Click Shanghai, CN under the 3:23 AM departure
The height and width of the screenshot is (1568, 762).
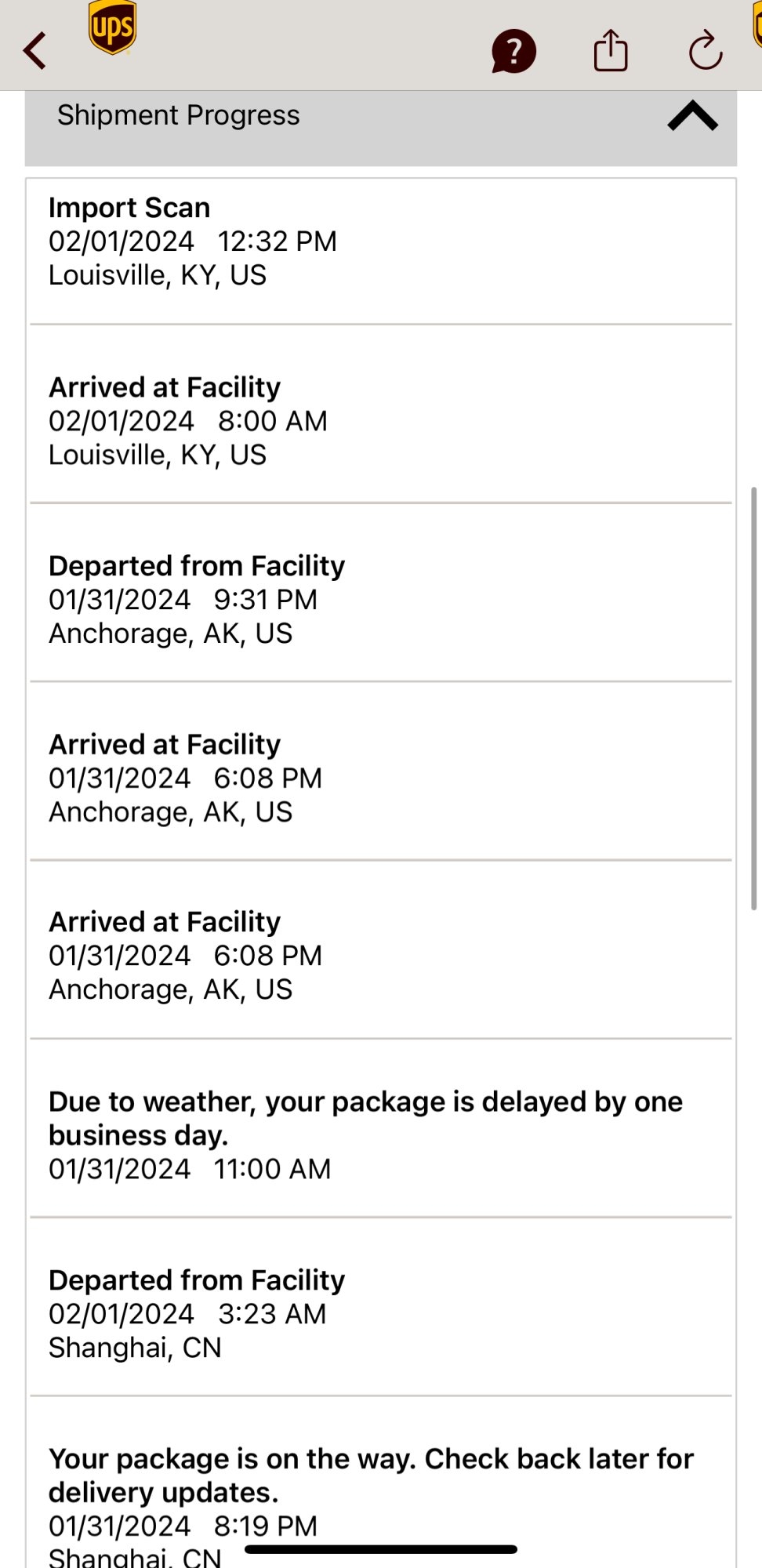[135, 1348]
